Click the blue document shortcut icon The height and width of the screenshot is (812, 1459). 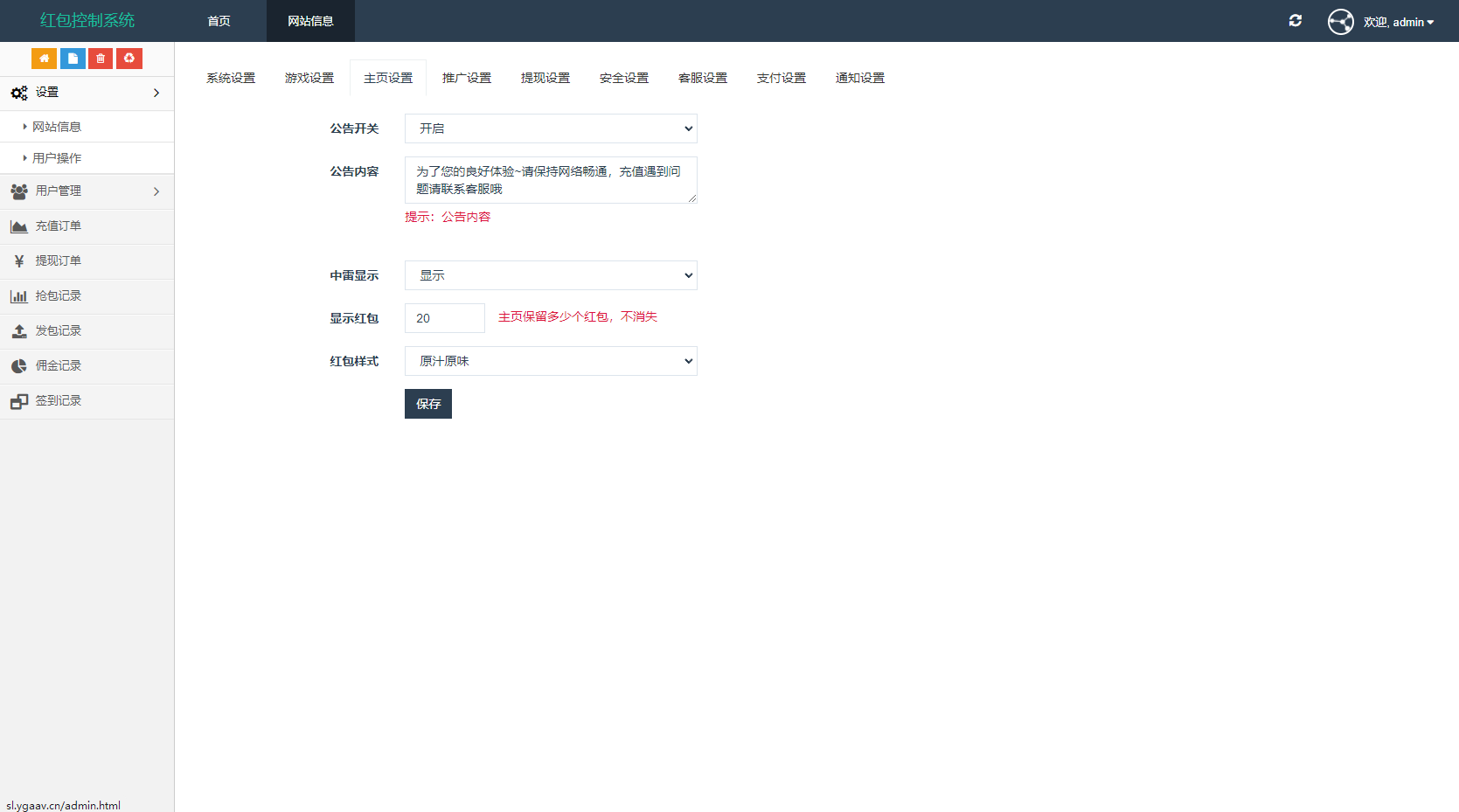pyautogui.click(x=72, y=59)
